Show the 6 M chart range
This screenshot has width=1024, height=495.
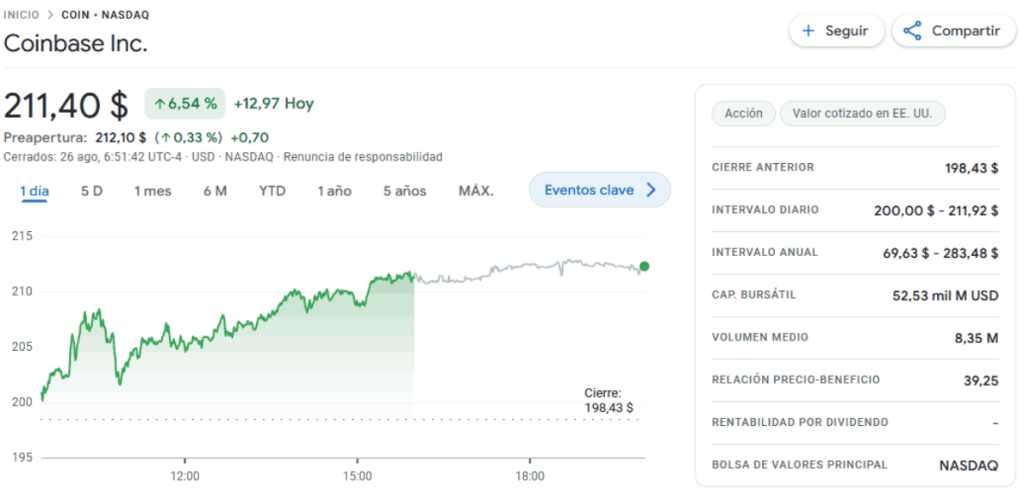[x=214, y=191]
